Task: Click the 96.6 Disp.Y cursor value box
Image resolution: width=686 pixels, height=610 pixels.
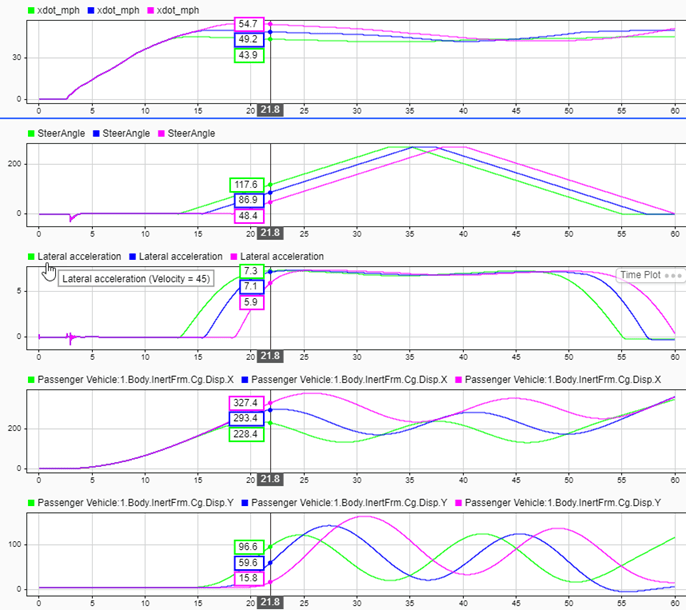Action: 248,546
